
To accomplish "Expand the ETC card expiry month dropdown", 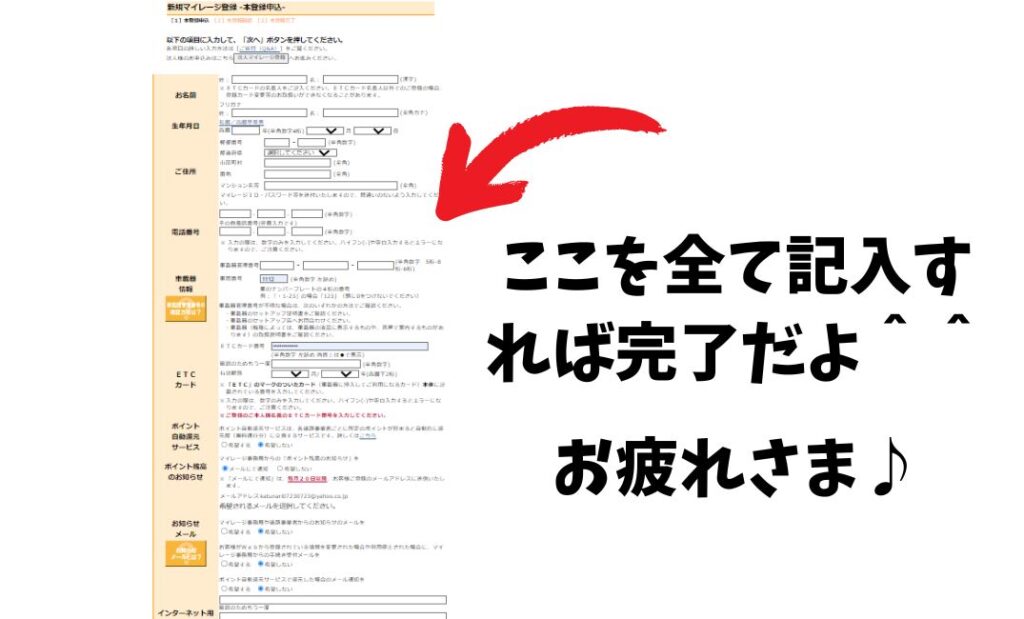I will (288, 374).
